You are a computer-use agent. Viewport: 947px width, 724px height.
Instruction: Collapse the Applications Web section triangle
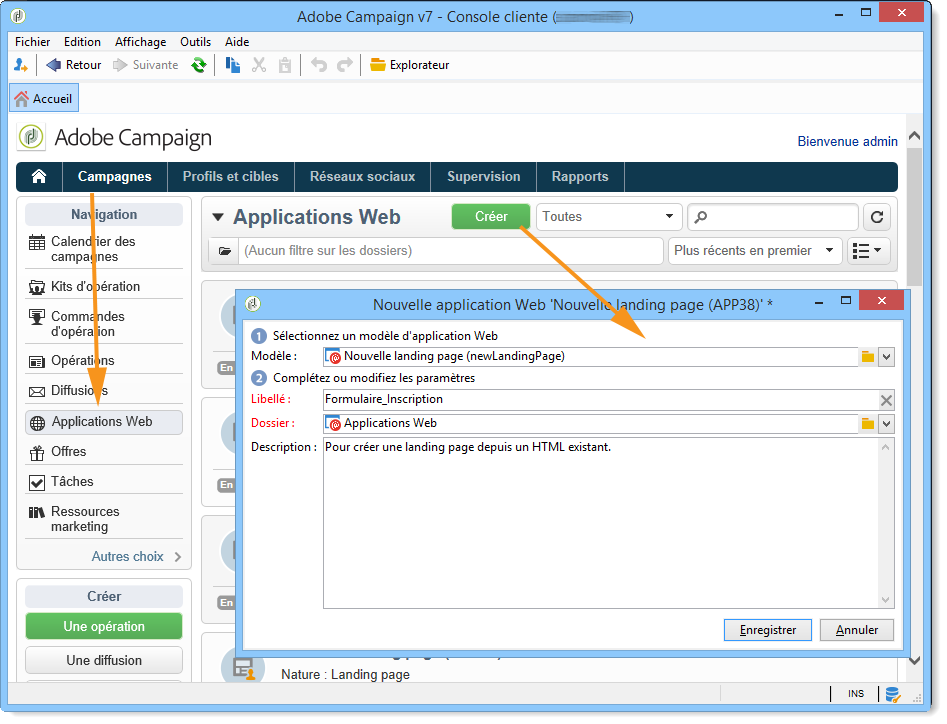[x=218, y=217]
